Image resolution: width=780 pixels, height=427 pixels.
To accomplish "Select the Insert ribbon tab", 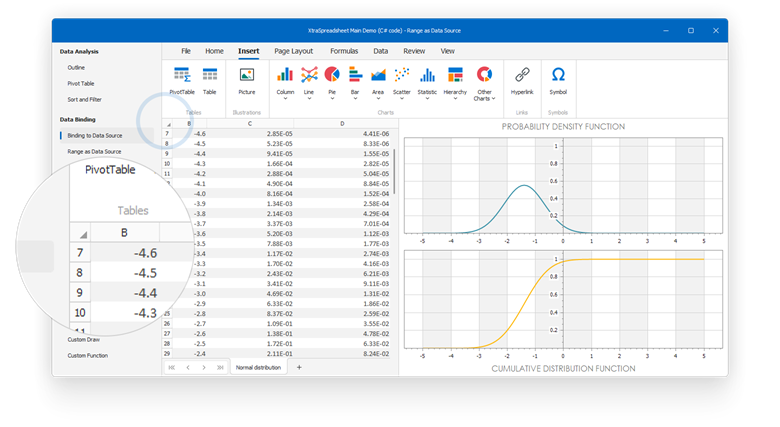I will (x=248, y=51).
